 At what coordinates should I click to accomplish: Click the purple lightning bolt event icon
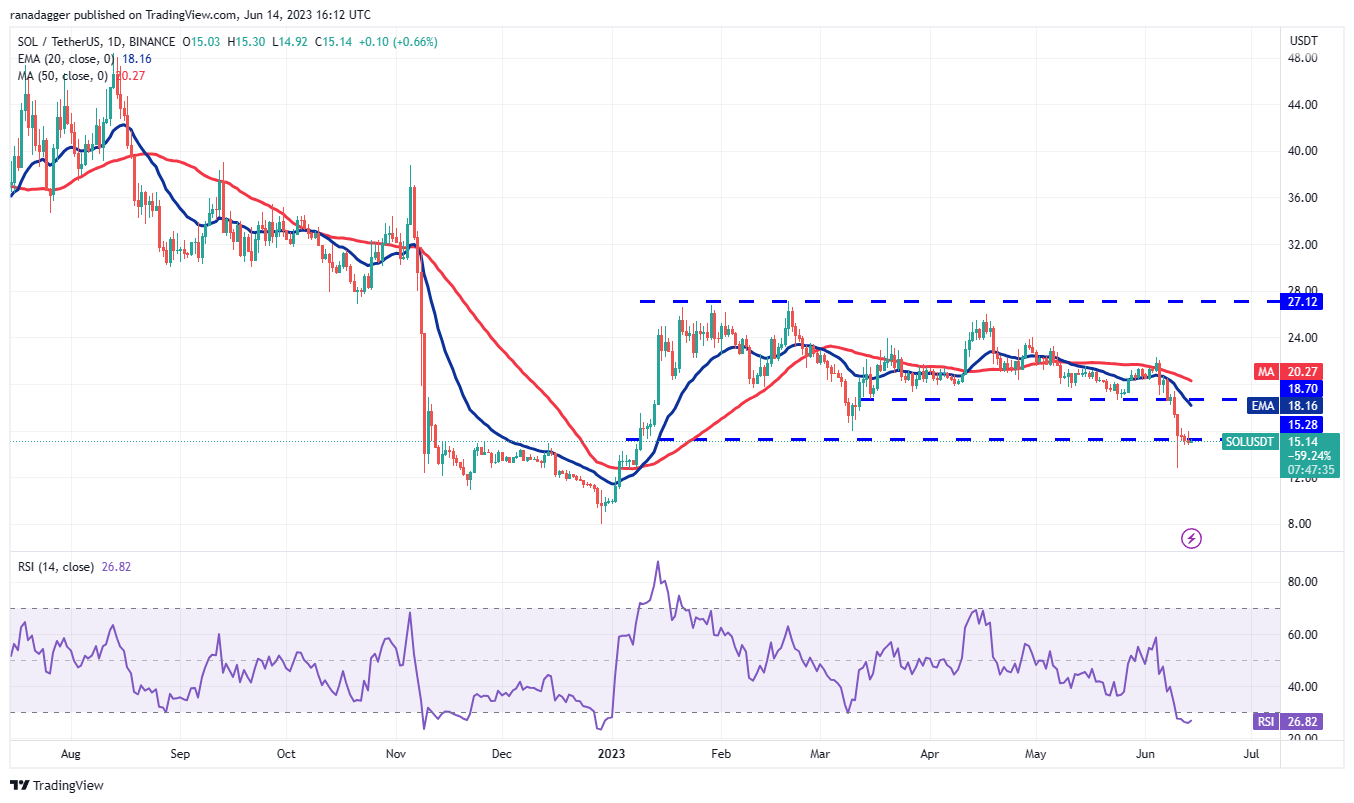1191,538
